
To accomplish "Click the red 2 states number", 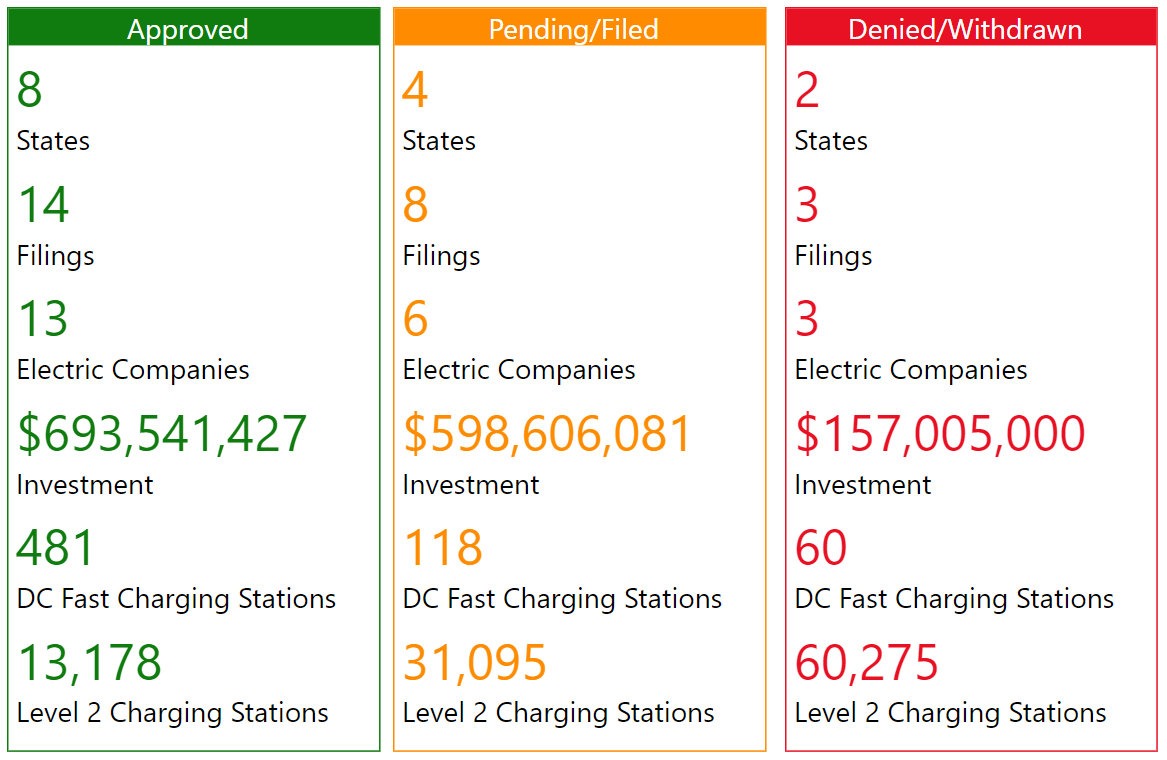I will pos(807,91).
